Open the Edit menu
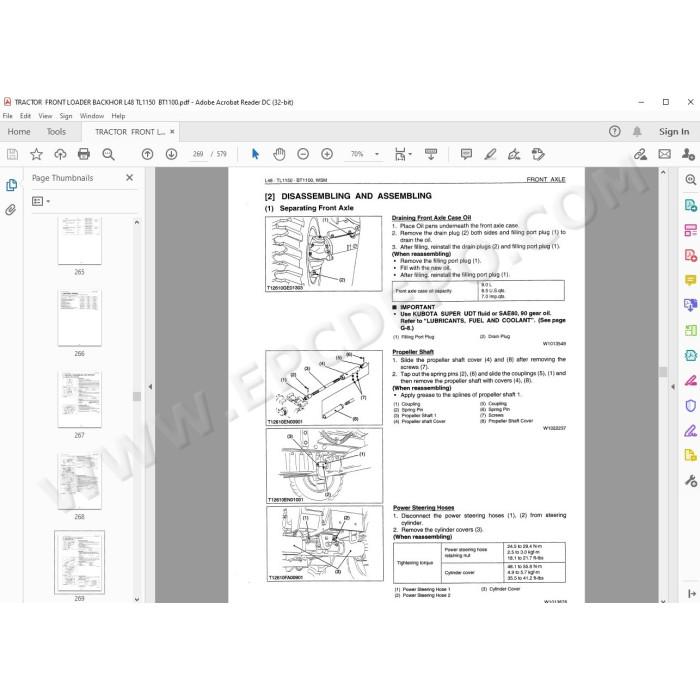Screen dimensions: 700x700 click(25, 116)
